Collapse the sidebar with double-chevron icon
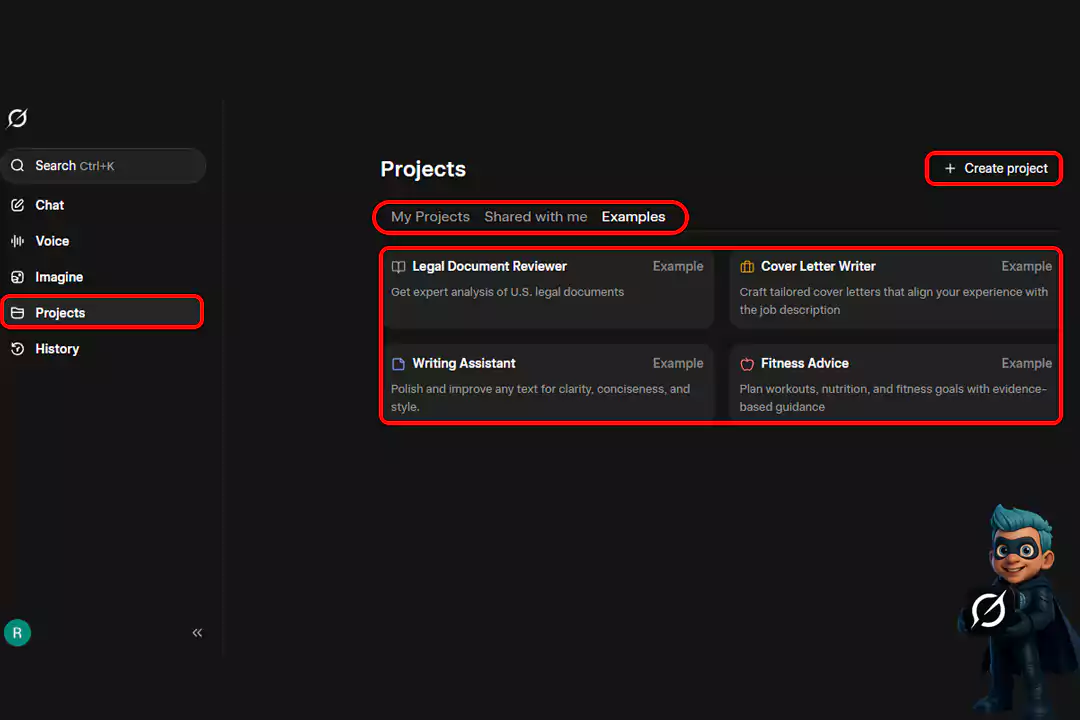Viewport: 1080px width, 720px height. point(197,632)
